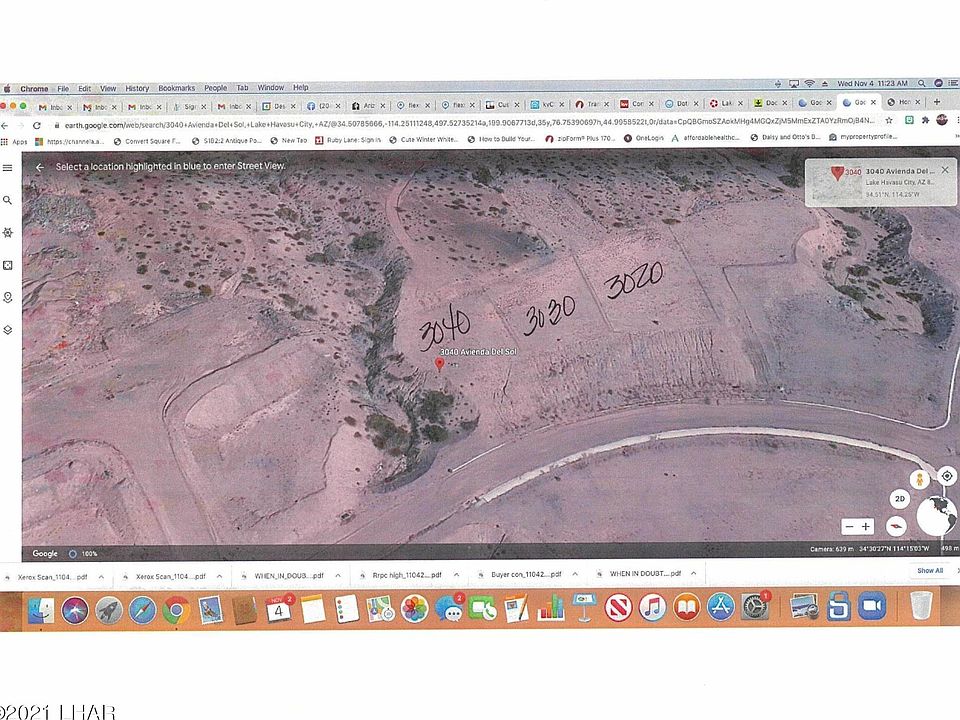This screenshot has width=960, height=720.
Task: Open the History menu
Action: coord(137,88)
